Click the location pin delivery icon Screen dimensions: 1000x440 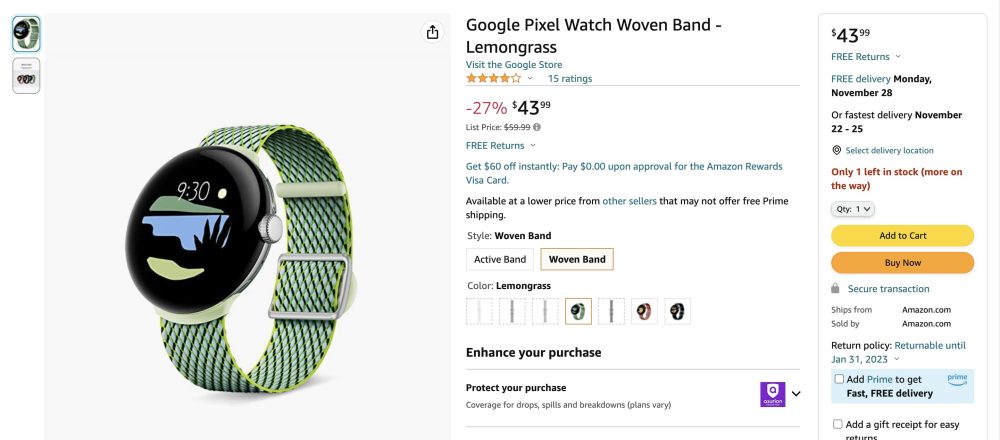pyautogui.click(x=837, y=150)
